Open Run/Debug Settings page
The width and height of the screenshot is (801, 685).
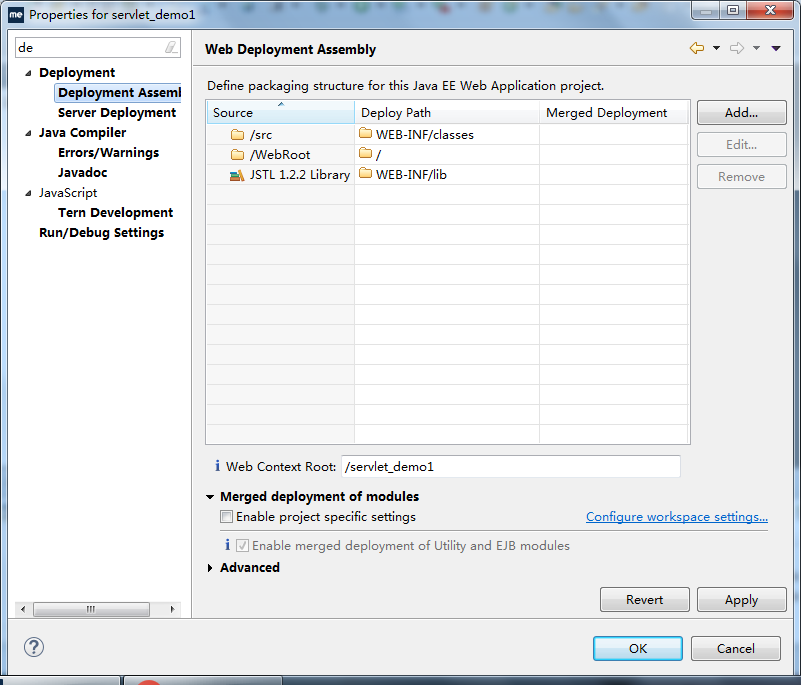pos(101,232)
